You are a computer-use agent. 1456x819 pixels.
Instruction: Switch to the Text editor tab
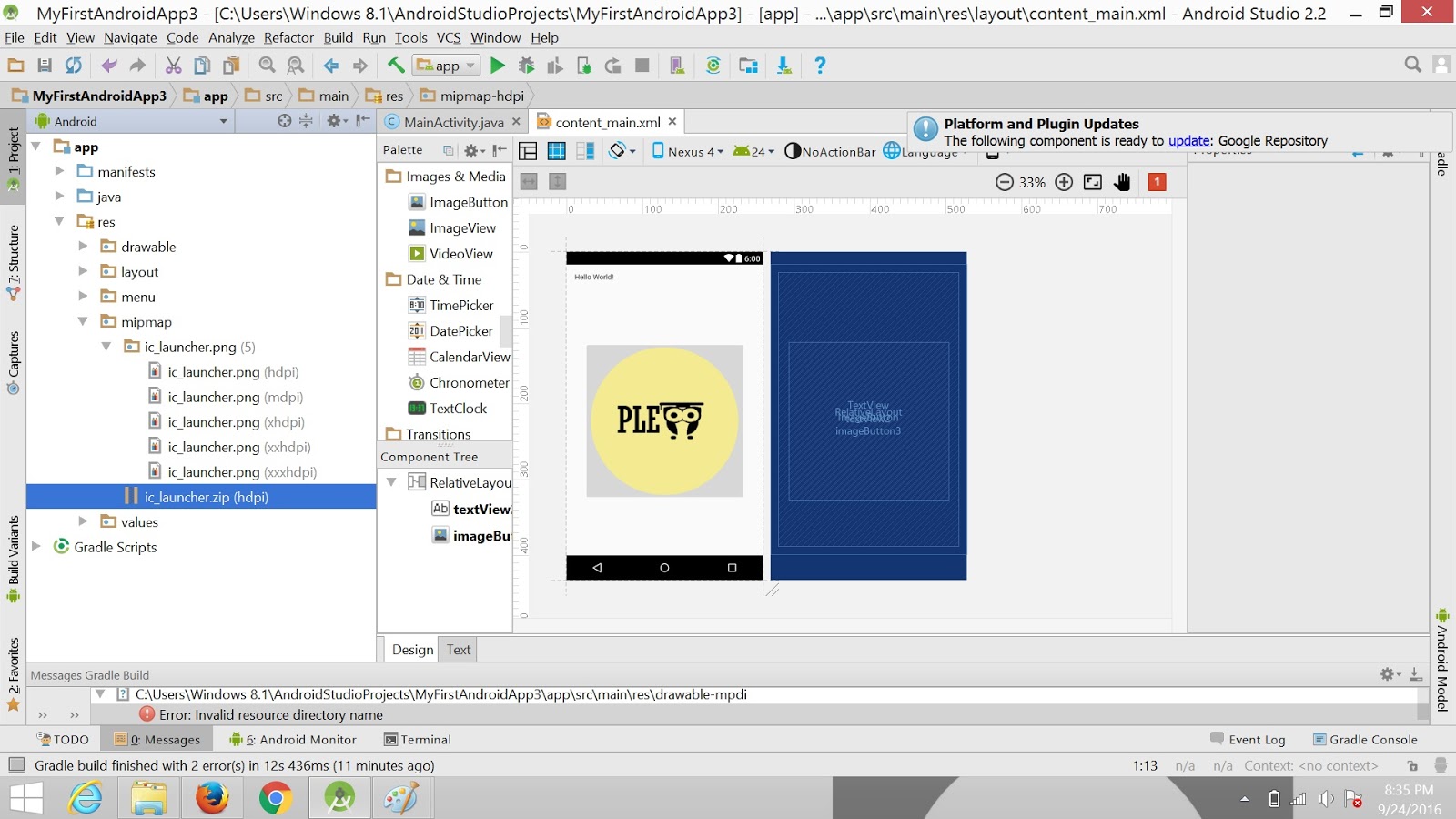coord(459,650)
